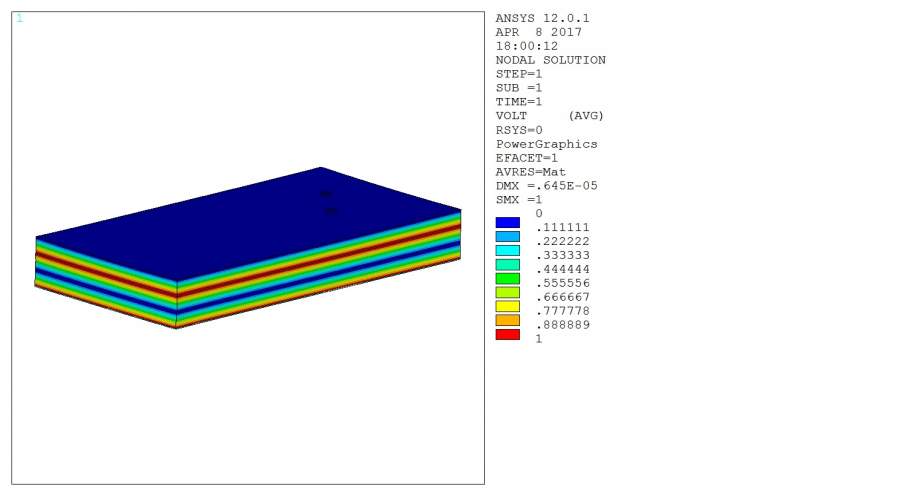Image resolution: width=900 pixels, height=496 pixels.
Task: Click the dark blue top face of the plate model
Action: (247, 224)
